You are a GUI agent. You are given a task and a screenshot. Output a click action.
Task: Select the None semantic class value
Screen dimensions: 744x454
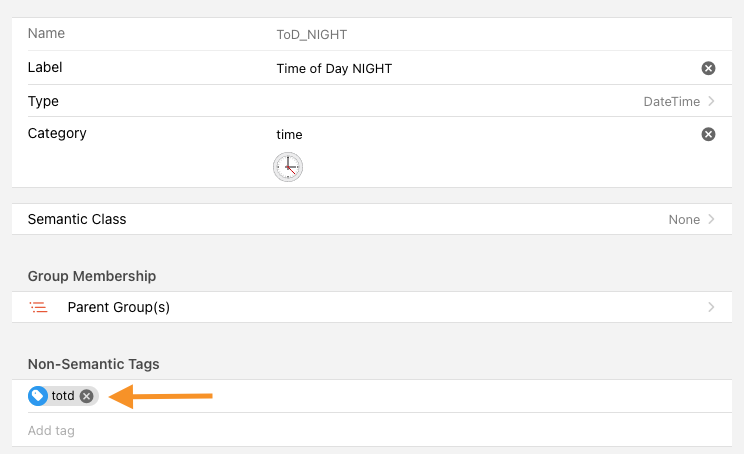684,219
